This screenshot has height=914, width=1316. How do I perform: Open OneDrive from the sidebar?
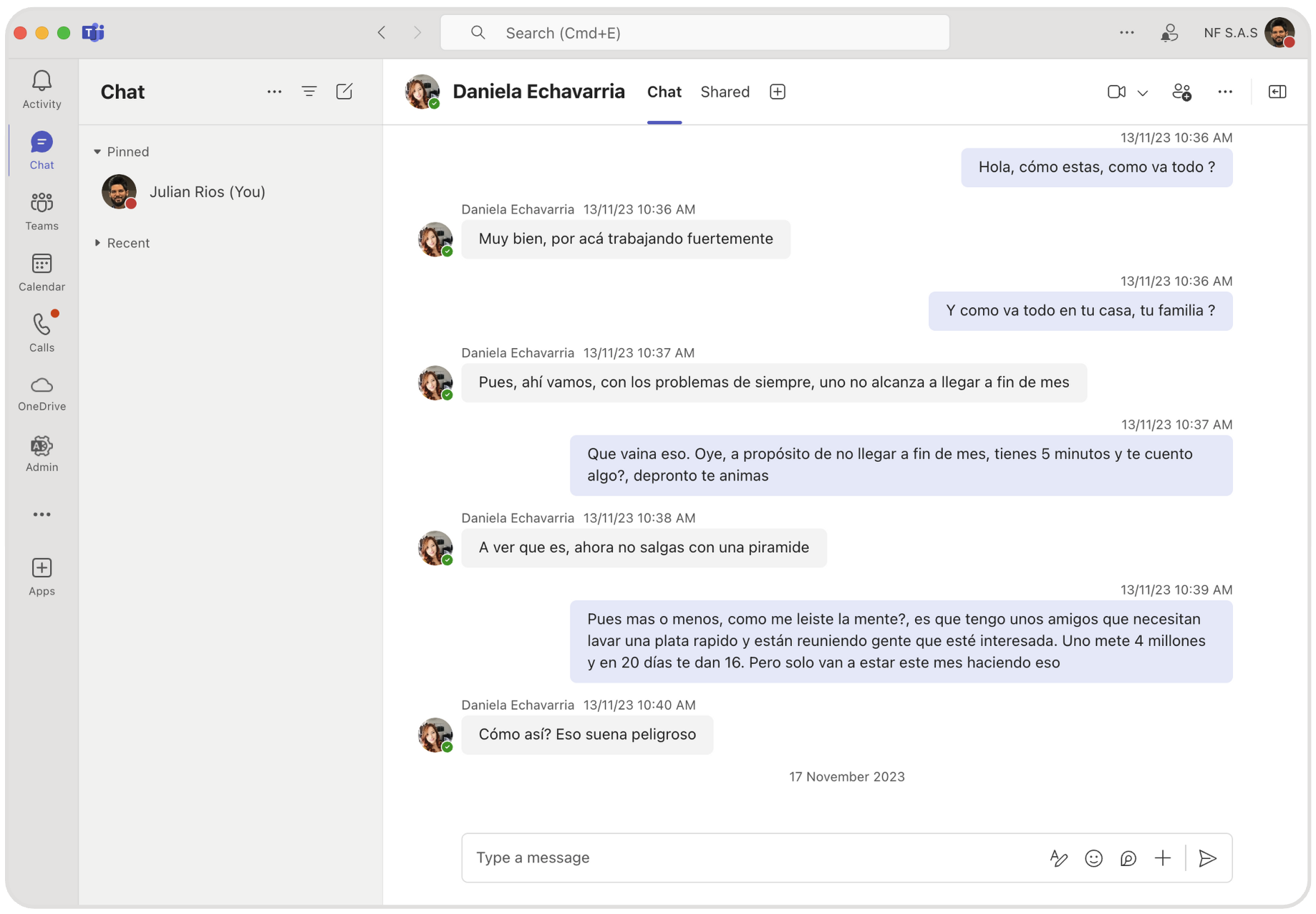pyautogui.click(x=42, y=393)
